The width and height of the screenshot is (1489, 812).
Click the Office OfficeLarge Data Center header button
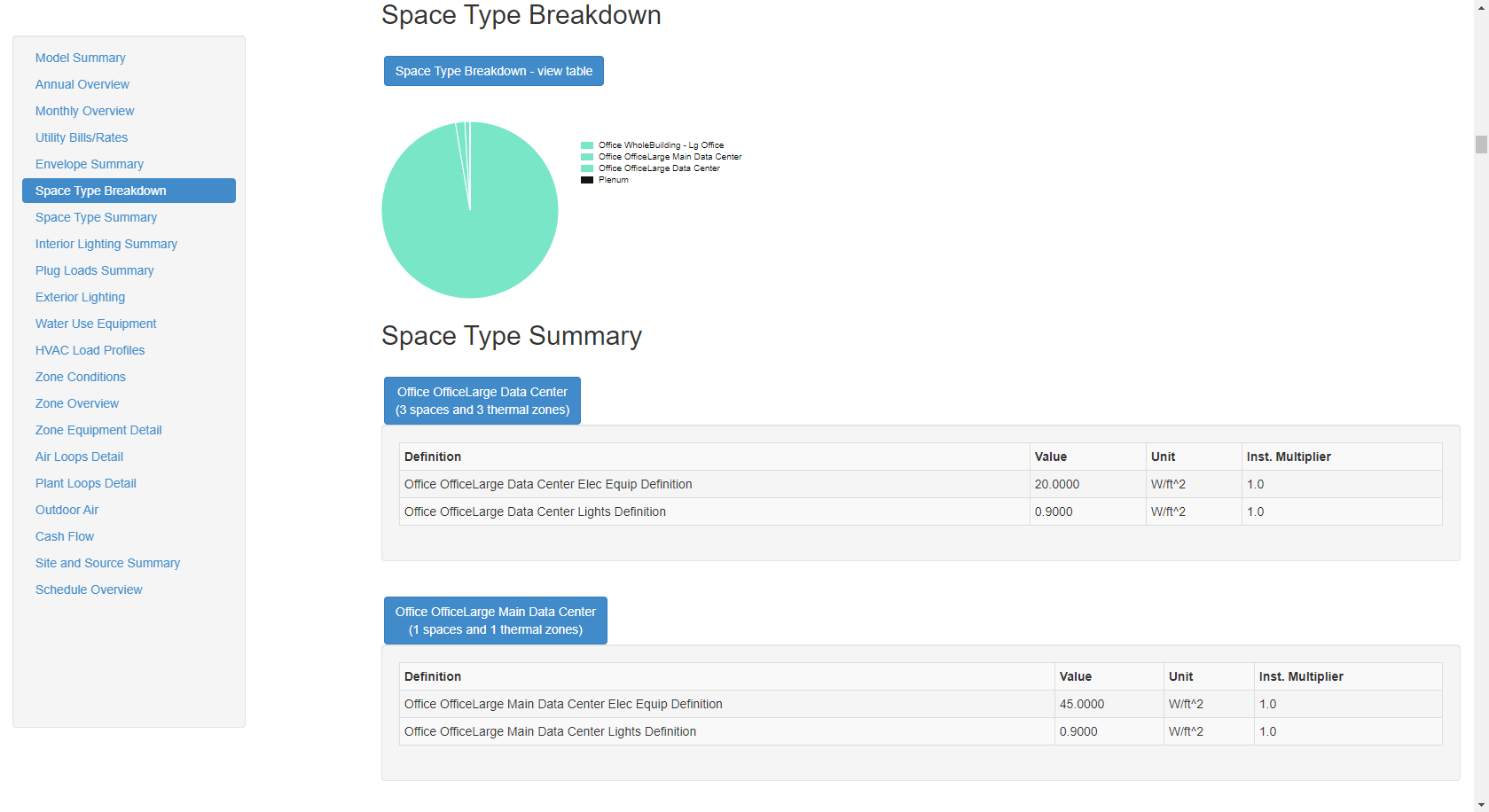pyautogui.click(x=482, y=400)
